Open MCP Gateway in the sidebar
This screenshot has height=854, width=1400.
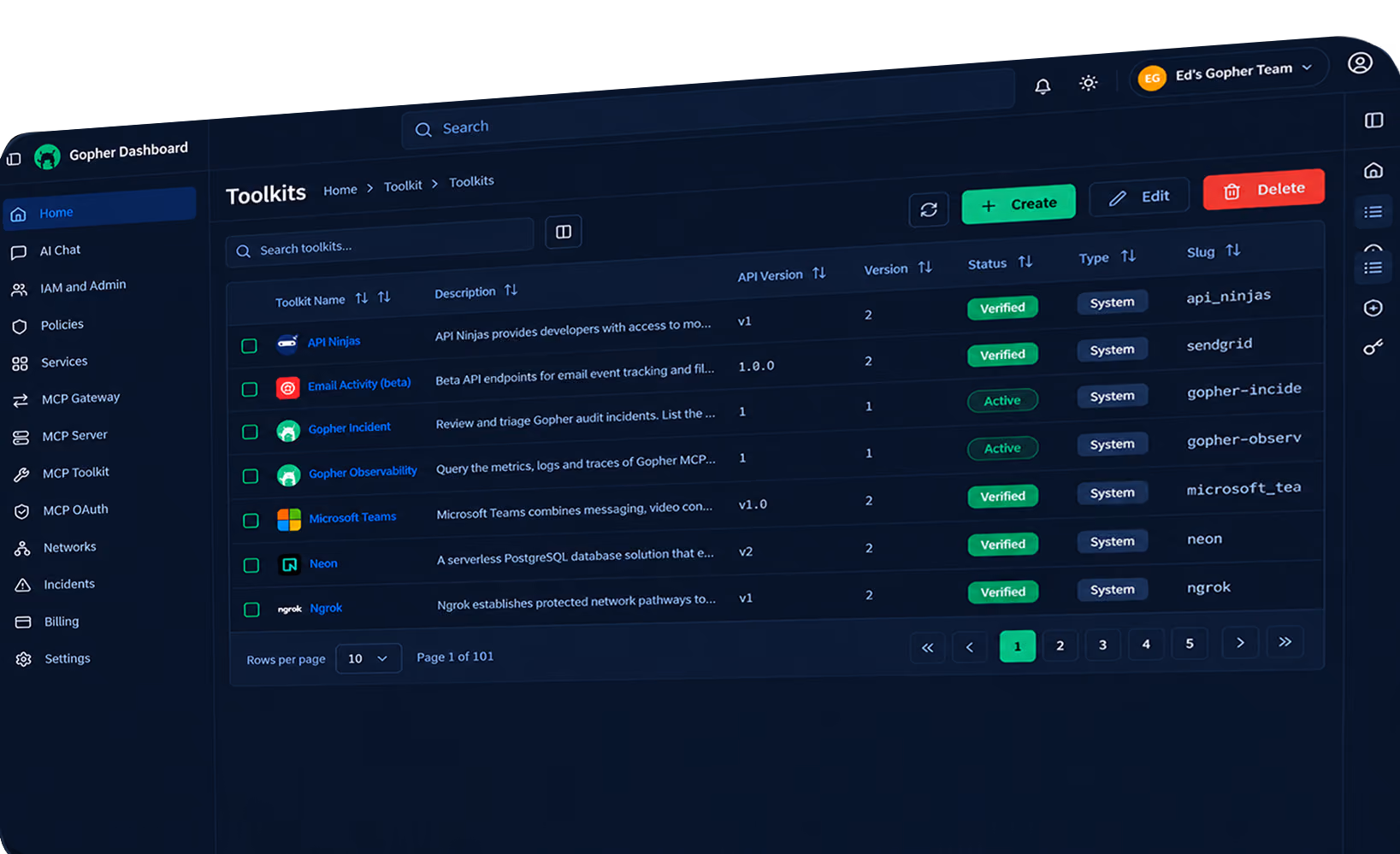coord(80,398)
